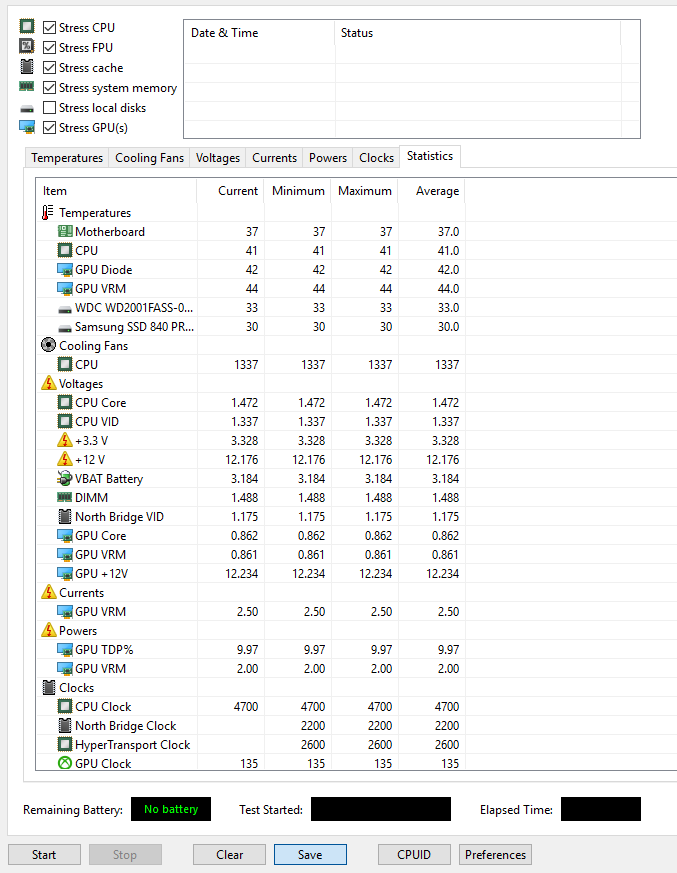Open the Currents tab

(274, 158)
